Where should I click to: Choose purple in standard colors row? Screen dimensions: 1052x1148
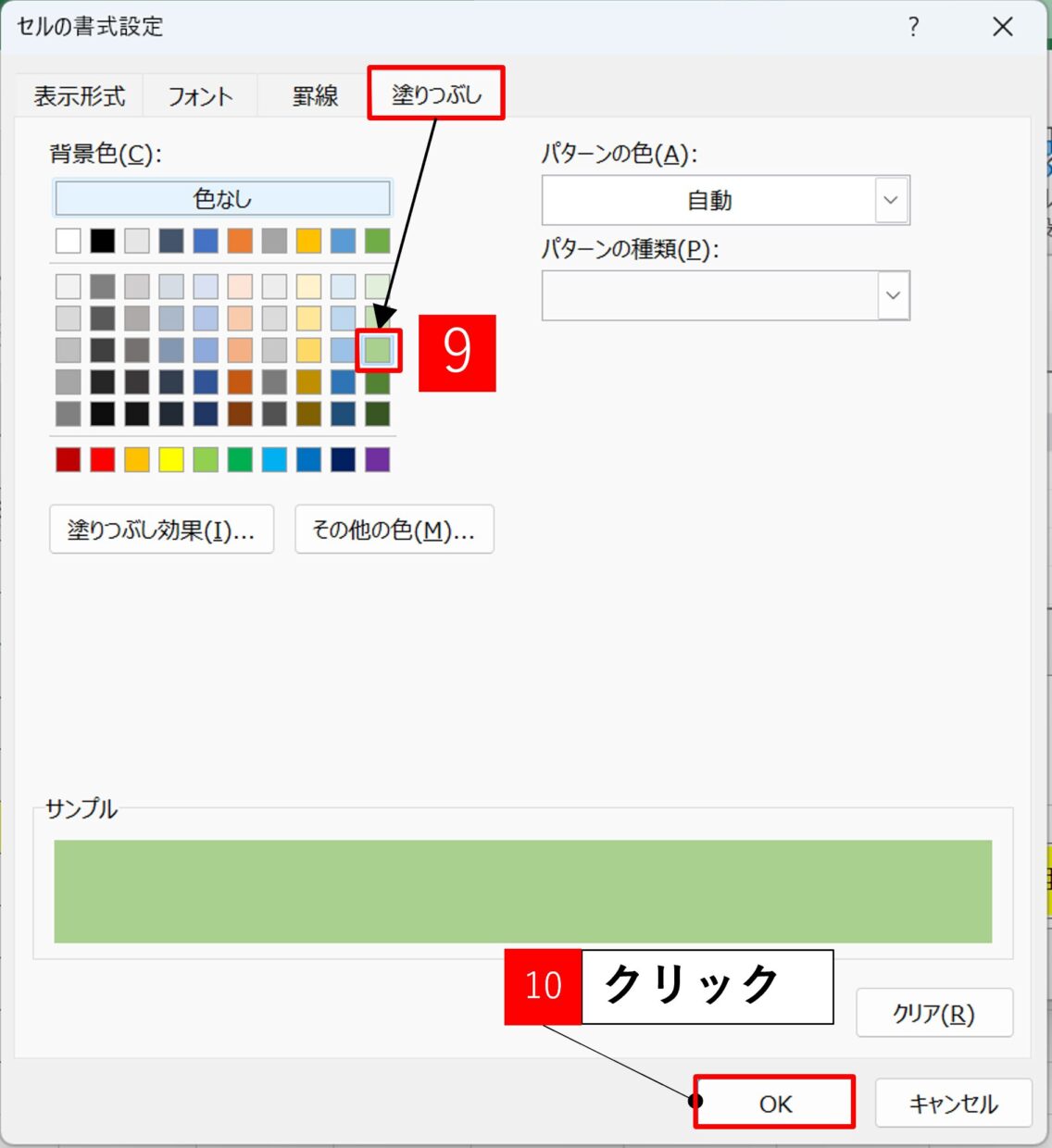click(x=377, y=459)
